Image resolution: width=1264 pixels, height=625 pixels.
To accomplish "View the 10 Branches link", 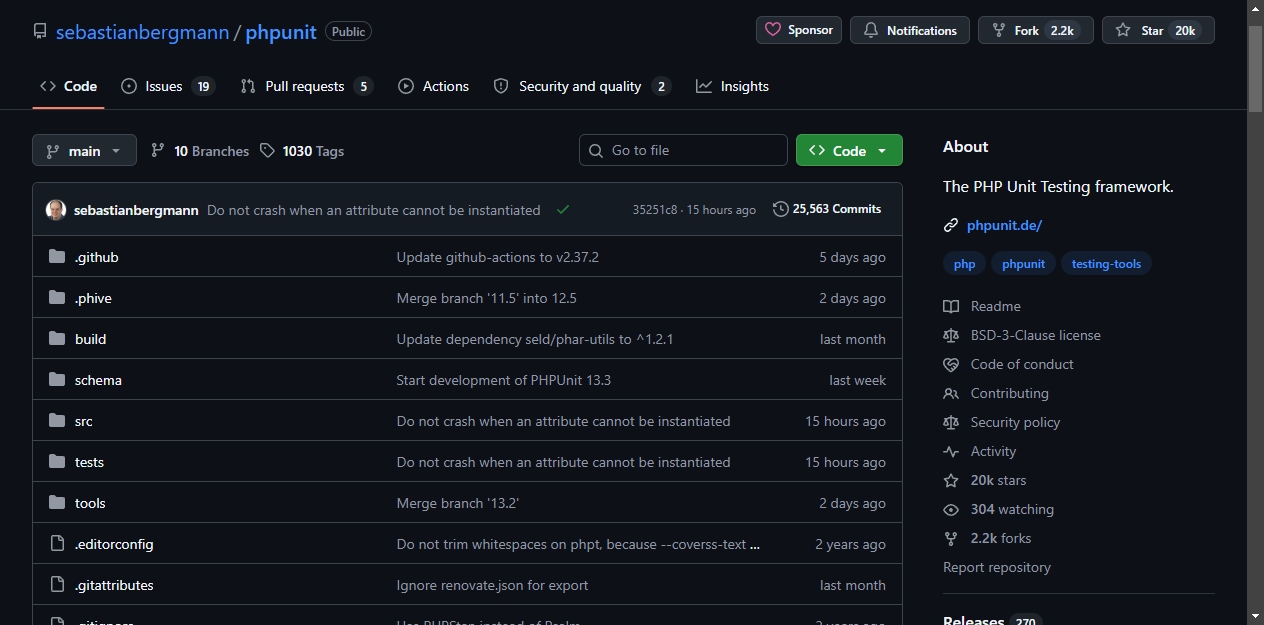I will [200, 151].
